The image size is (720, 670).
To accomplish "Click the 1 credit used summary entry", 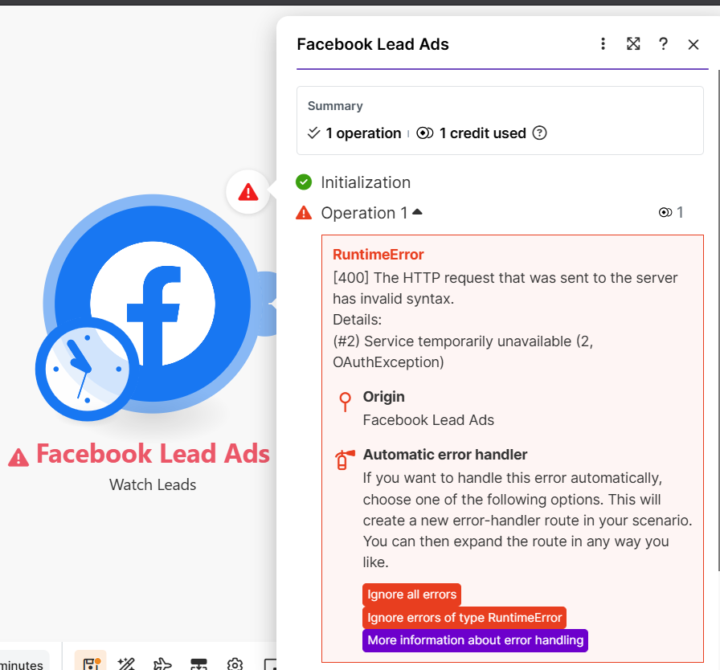I will 472,133.
